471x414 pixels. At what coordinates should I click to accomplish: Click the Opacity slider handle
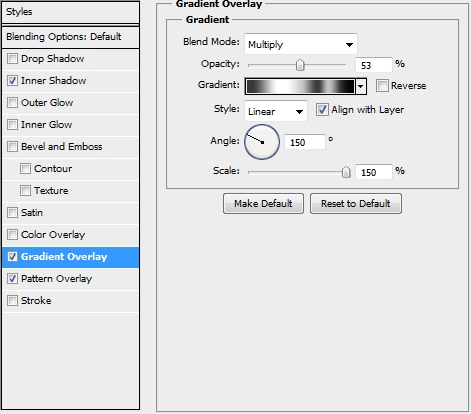(x=300, y=65)
